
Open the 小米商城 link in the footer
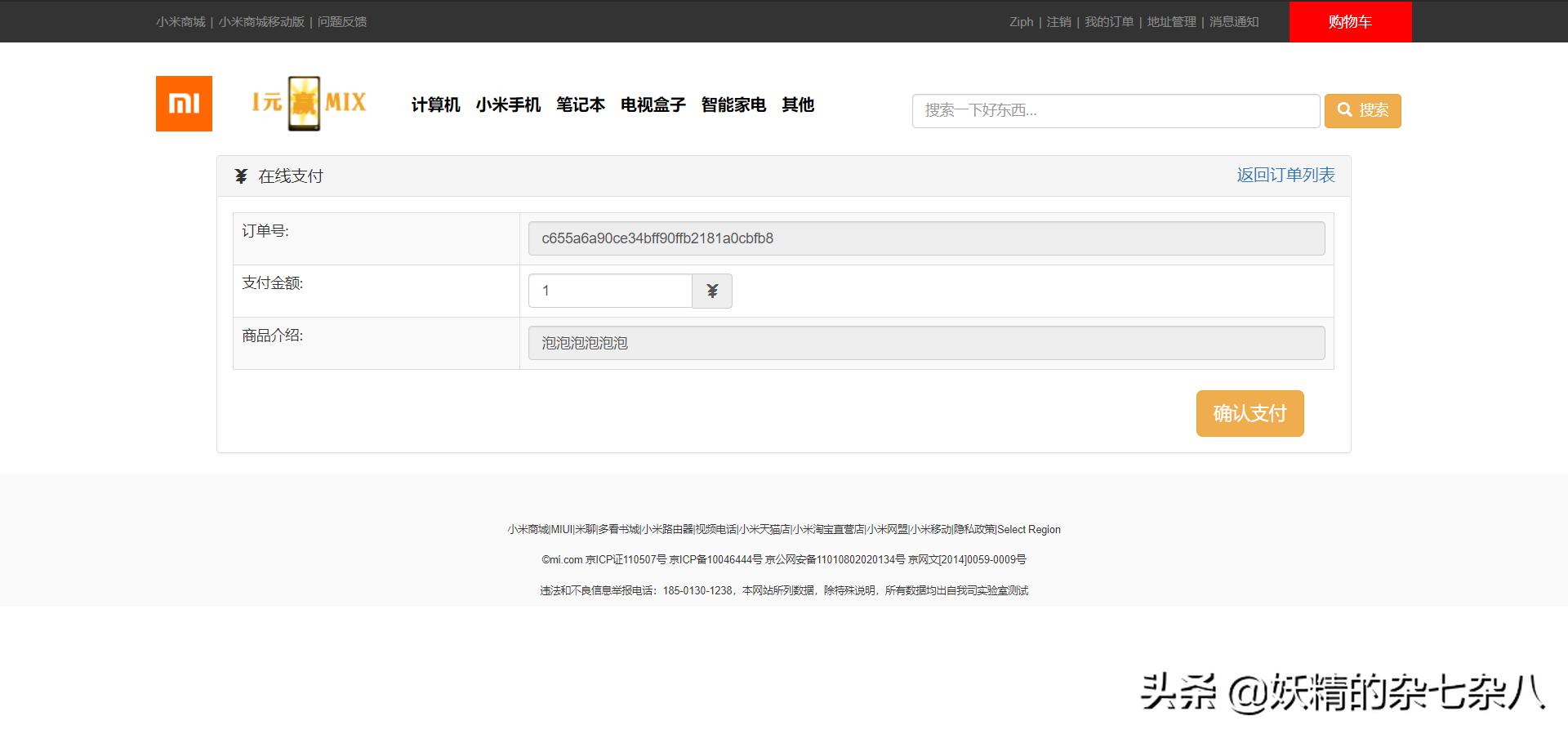tap(528, 530)
